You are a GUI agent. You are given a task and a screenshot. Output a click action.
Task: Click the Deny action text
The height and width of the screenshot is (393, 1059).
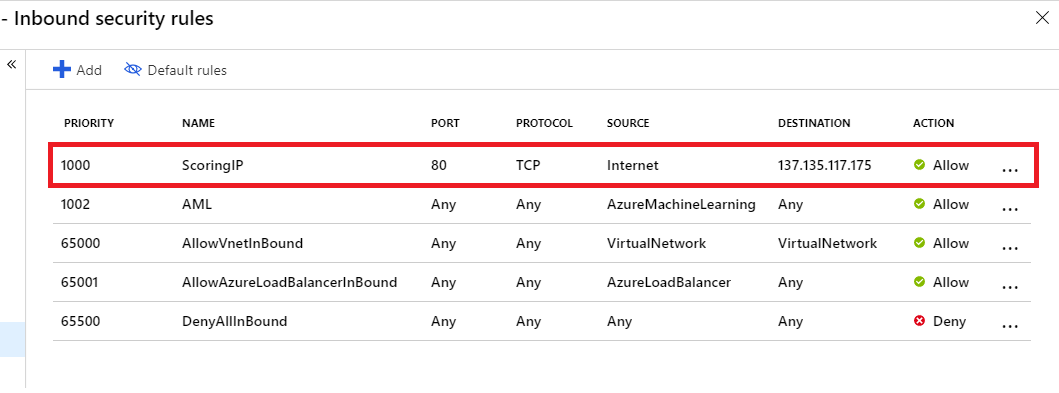950,322
